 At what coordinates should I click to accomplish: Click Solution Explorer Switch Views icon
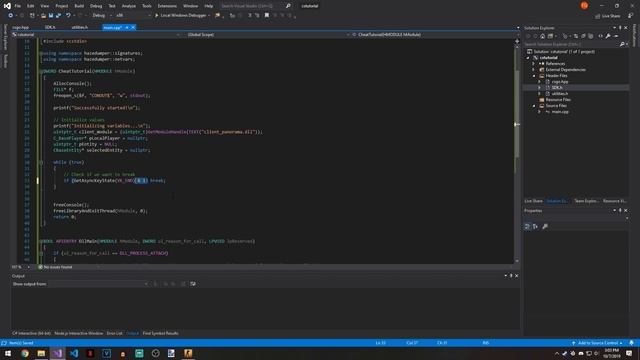(x=551, y=36)
